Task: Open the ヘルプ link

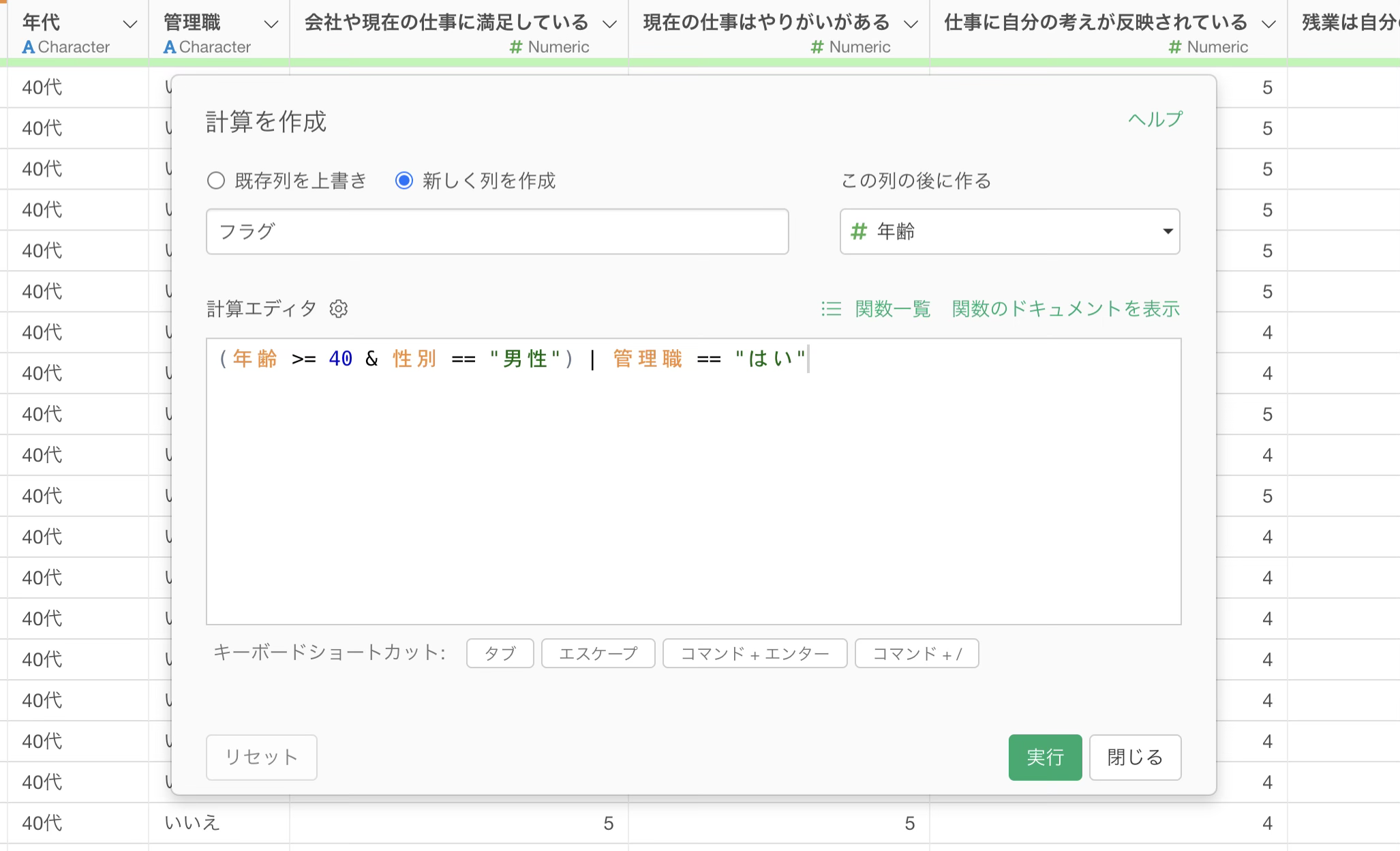Action: 1155,119
